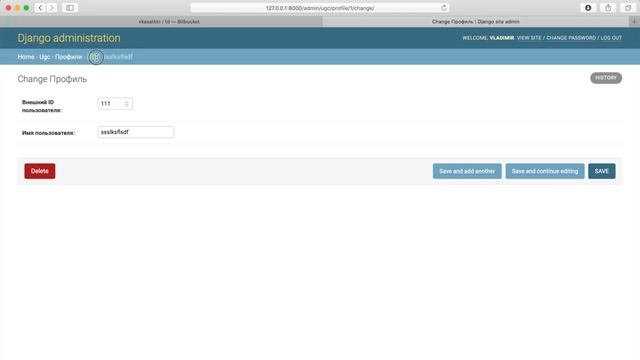Screen dimensions: 640x360
Task: Show the Safari sidebar
Action: pos(70,8)
